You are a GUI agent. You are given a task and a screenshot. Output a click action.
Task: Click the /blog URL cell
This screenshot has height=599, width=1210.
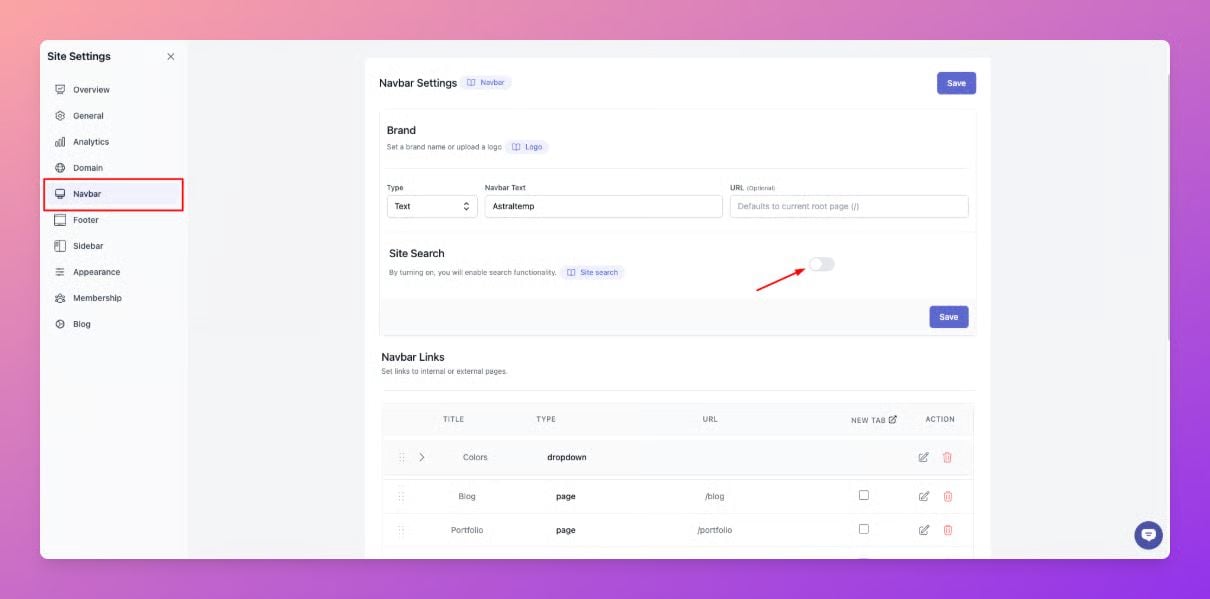714,496
